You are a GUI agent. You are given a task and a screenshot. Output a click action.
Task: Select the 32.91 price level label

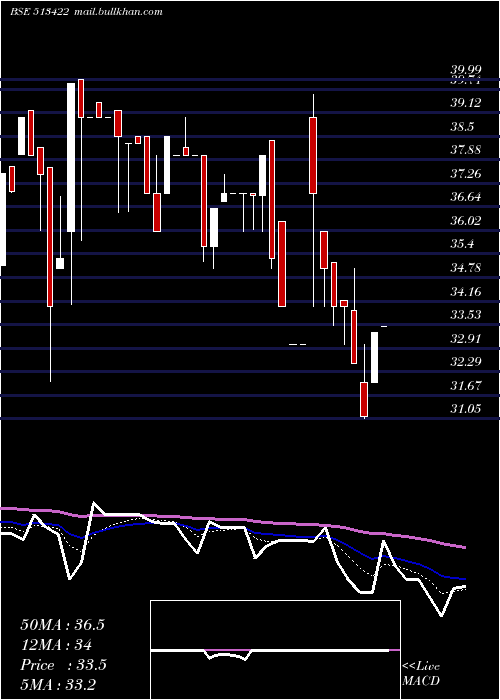pos(466,339)
